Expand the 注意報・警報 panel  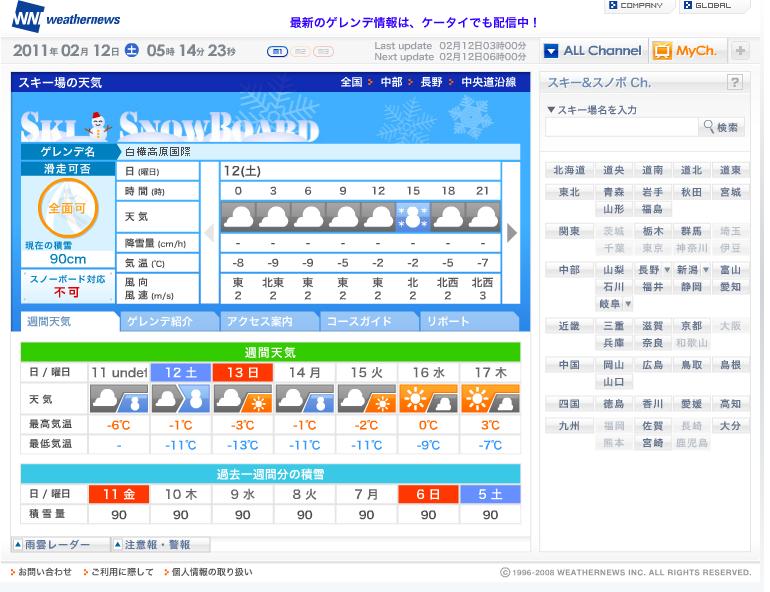pyautogui.click(x=161, y=544)
